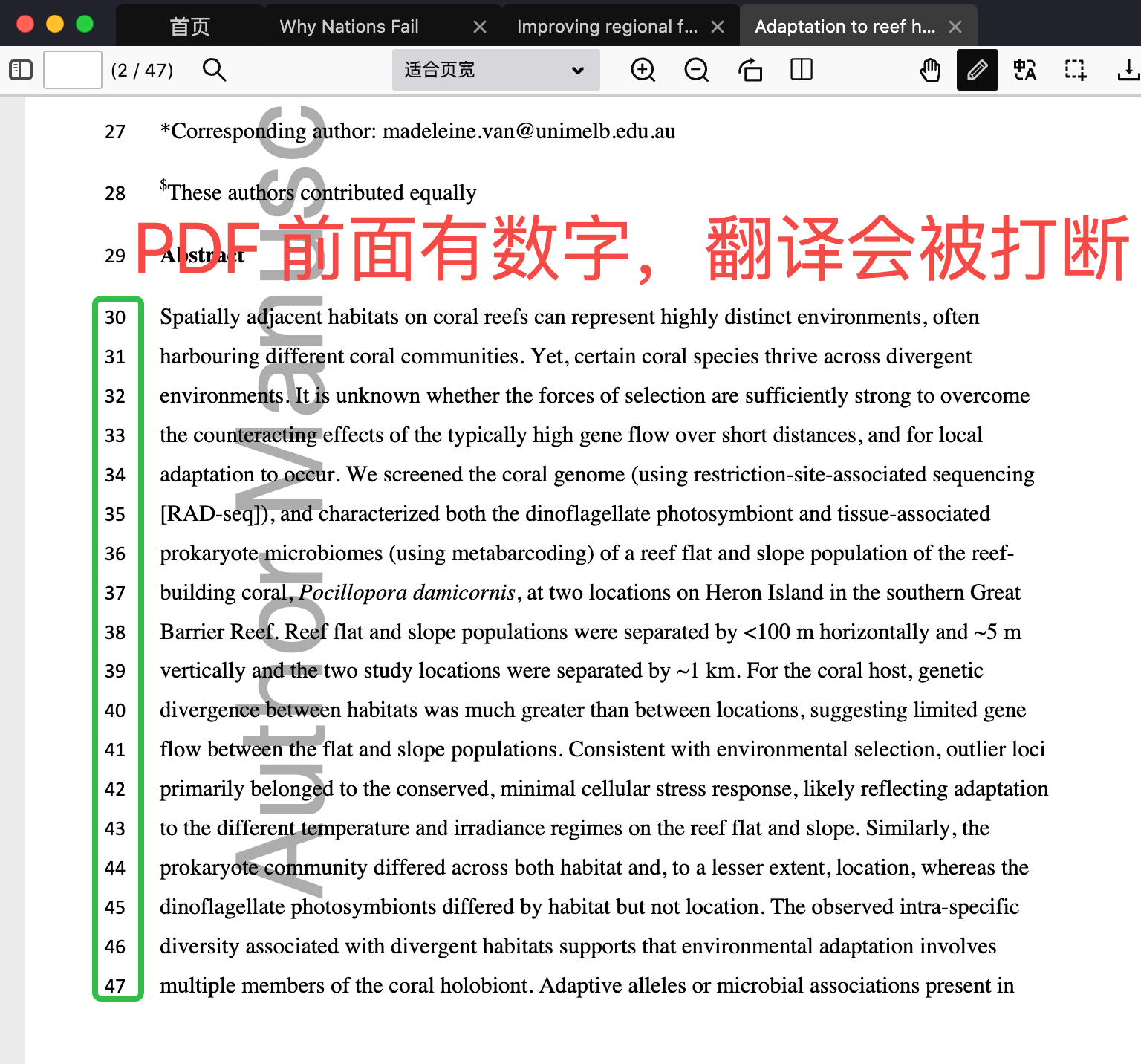1141x1064 pixels.
Task: Close the Improving regional tab
Action: point(718,27)
